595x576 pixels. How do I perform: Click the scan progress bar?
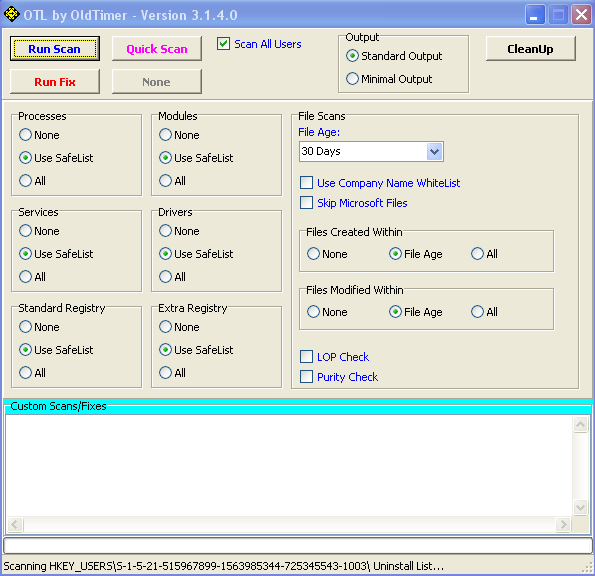(x=298, y=546)
